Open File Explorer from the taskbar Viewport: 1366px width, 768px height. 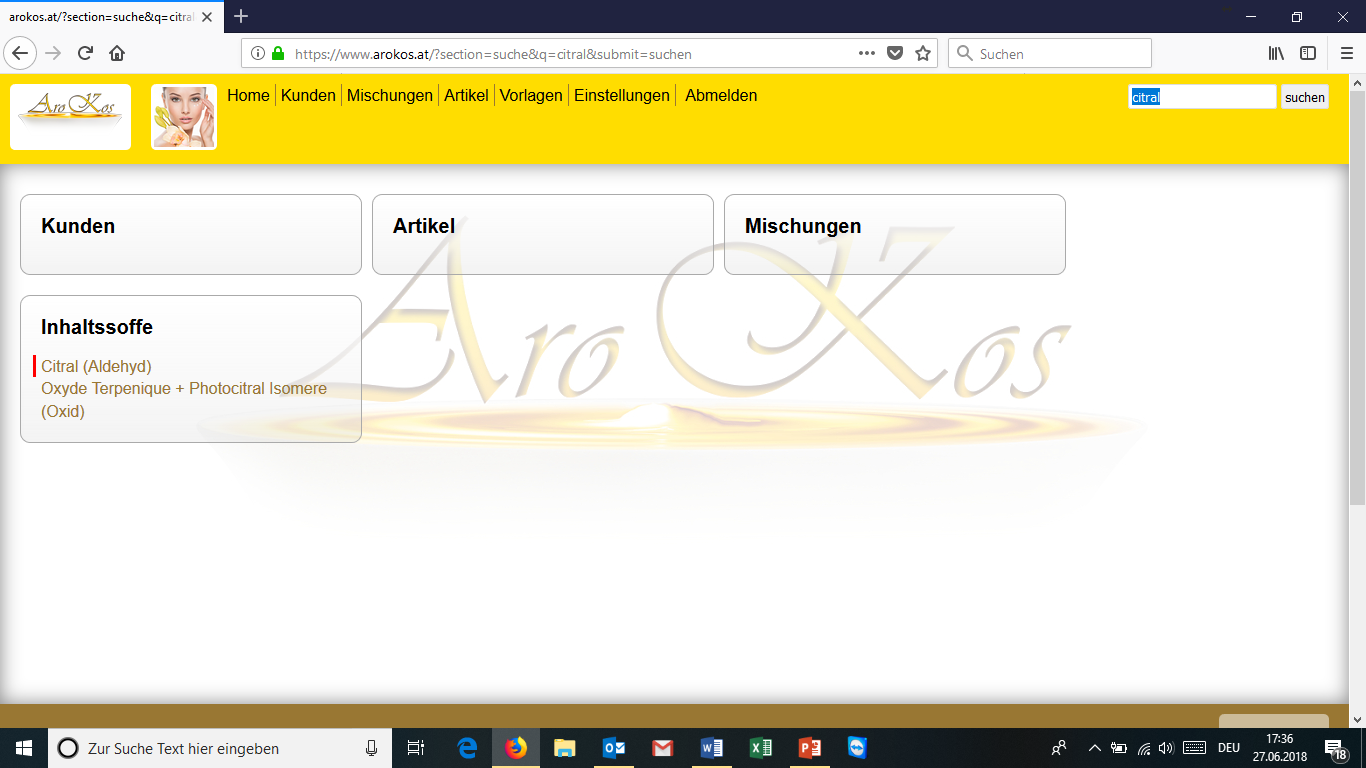click(x=565, y=748)
